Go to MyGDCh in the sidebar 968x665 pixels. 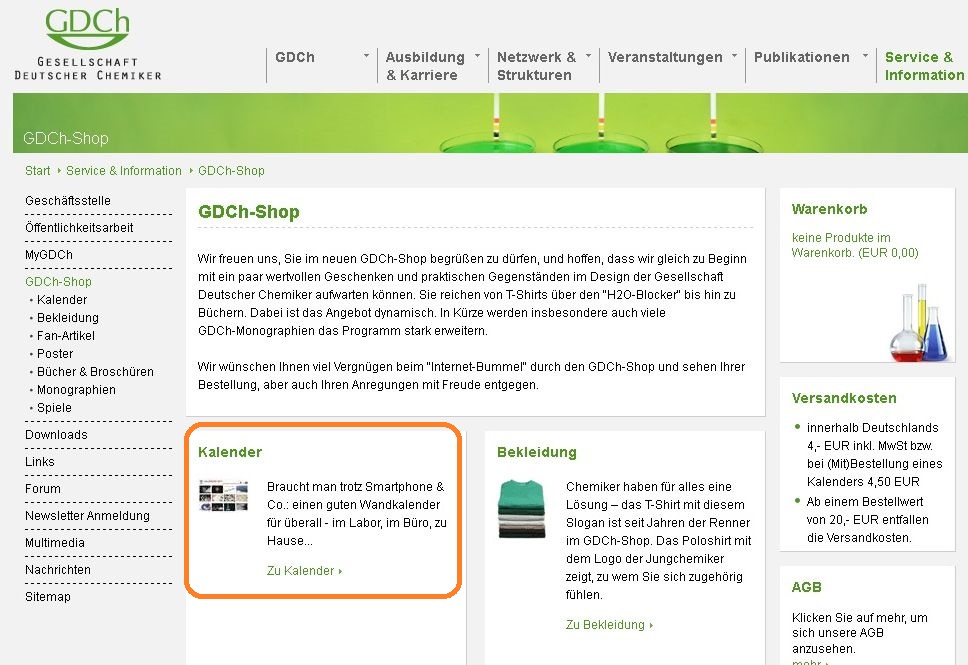49,255
